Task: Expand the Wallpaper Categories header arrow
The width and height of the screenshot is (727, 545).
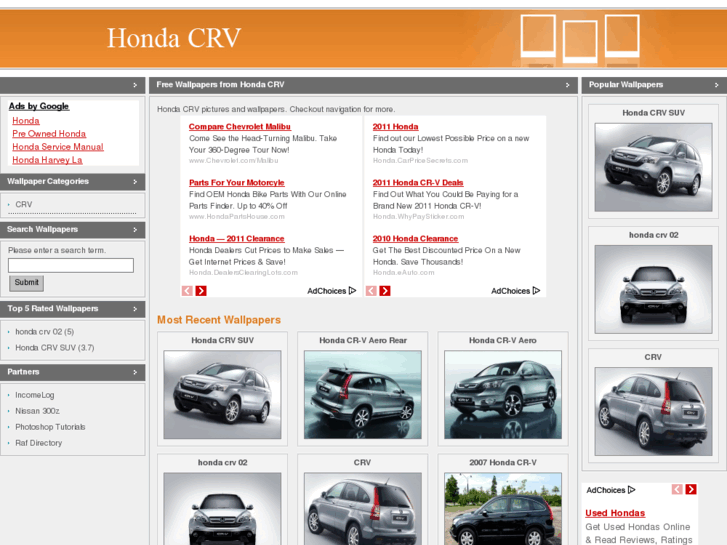Action: coord(135,181)
